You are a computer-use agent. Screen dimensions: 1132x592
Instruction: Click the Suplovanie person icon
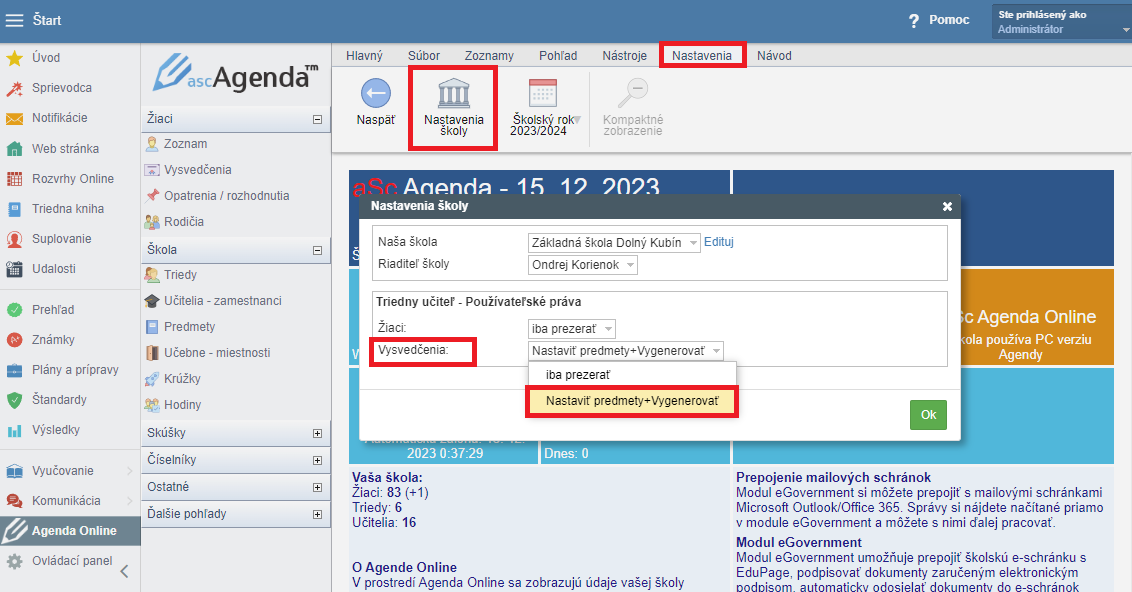(x=14, y=239)
